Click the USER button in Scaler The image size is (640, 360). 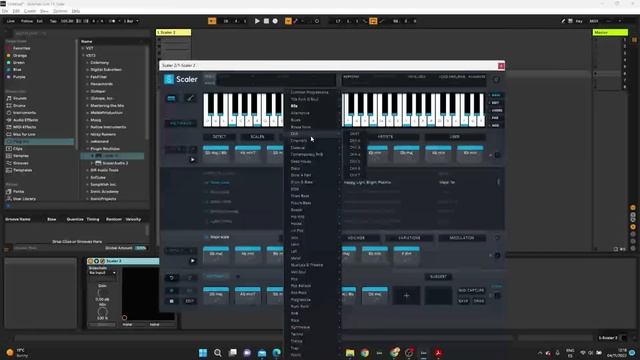[x=455, y=137]
